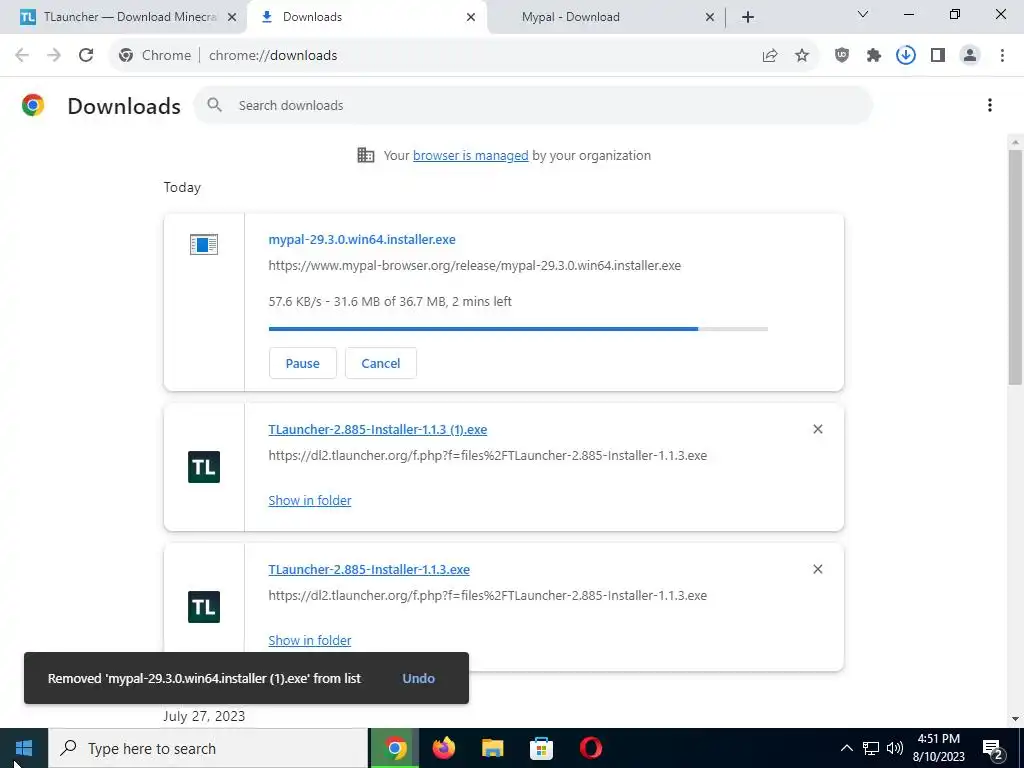Open the Chrome three-dot menu
Screen dimensions: 1024x768
tap(1002, 56)
